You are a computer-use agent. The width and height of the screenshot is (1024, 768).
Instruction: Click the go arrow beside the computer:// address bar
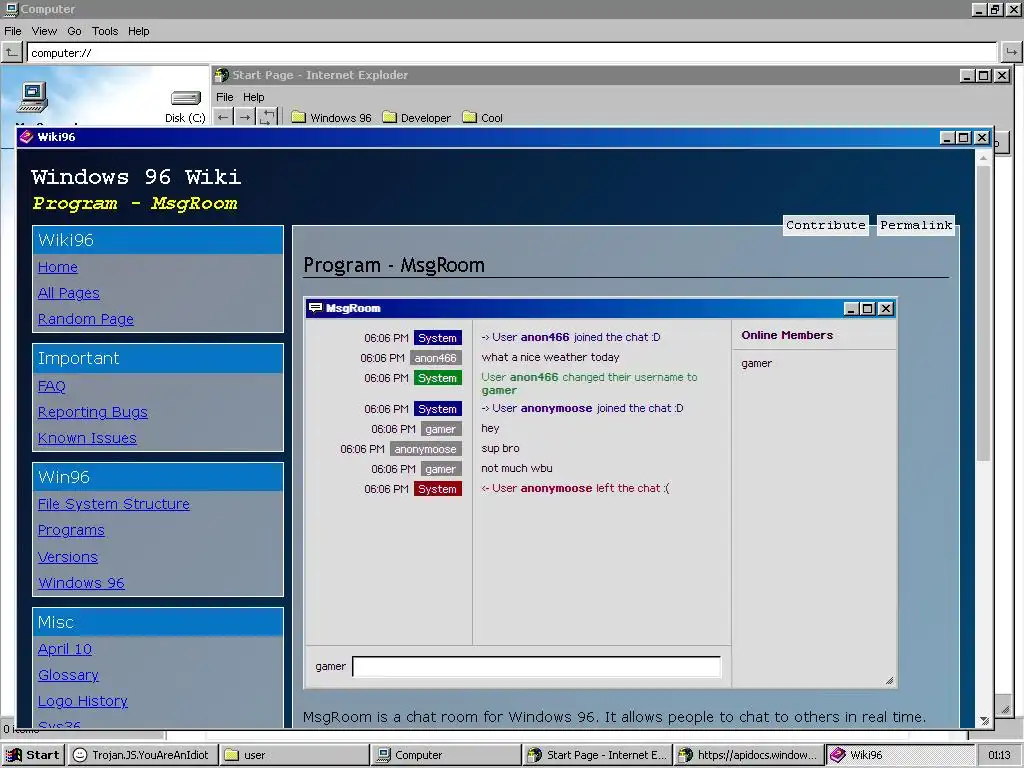(1011, 52)
